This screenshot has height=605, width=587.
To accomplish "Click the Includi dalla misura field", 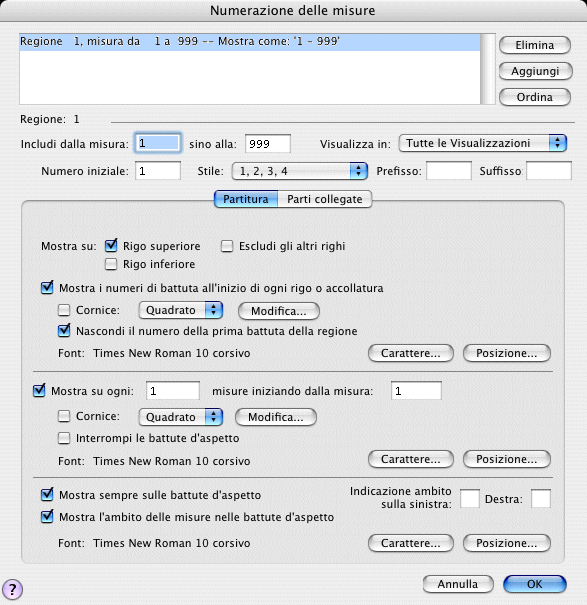I will 158,144.
